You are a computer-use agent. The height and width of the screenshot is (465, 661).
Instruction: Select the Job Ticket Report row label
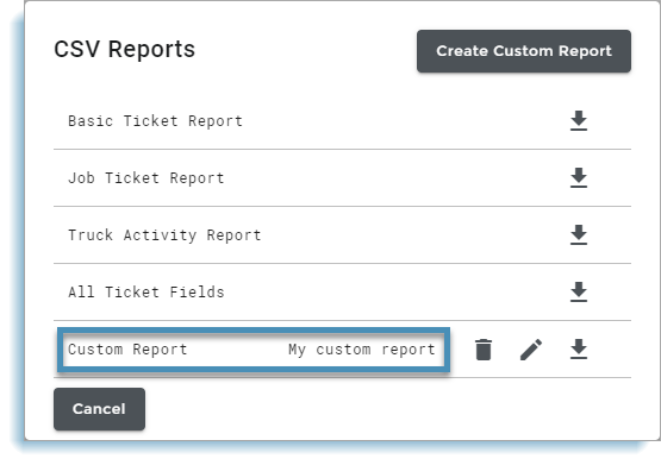tap(146, 178)
